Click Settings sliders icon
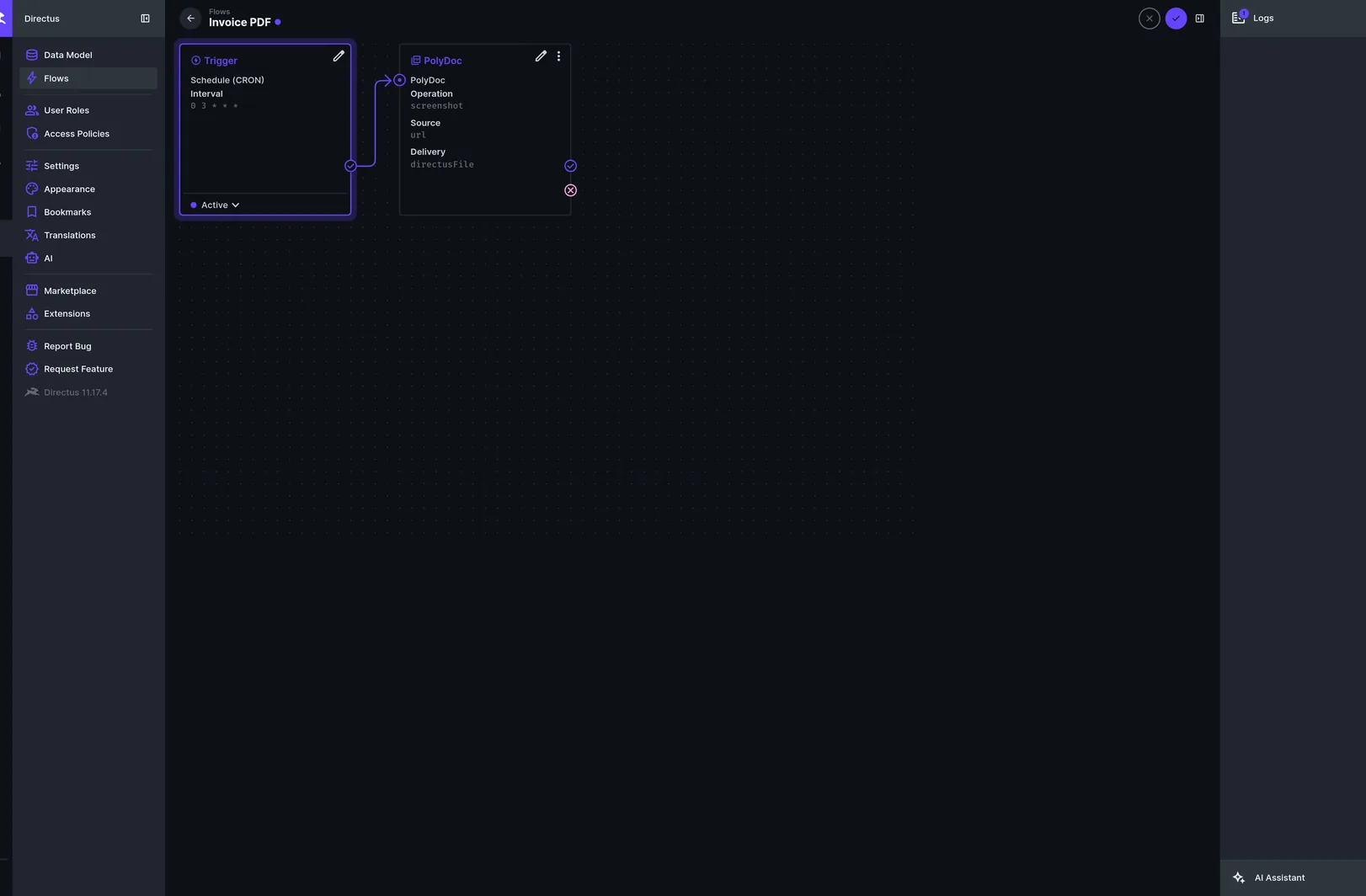Viewport: 1366px width, 896px height. coord(31,166)
